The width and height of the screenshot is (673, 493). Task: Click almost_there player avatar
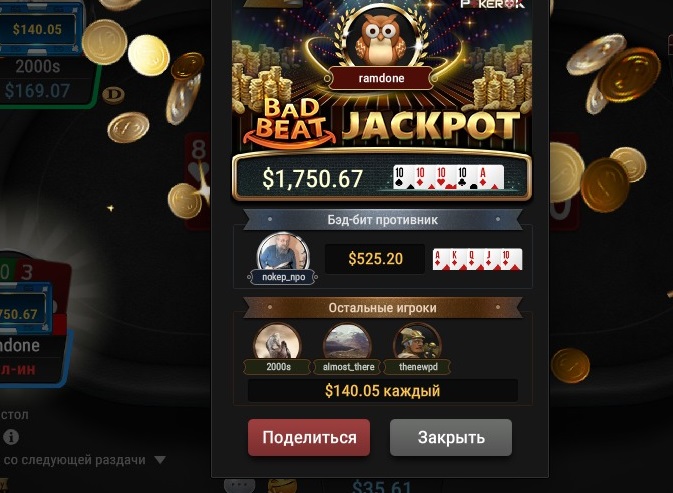347,342
